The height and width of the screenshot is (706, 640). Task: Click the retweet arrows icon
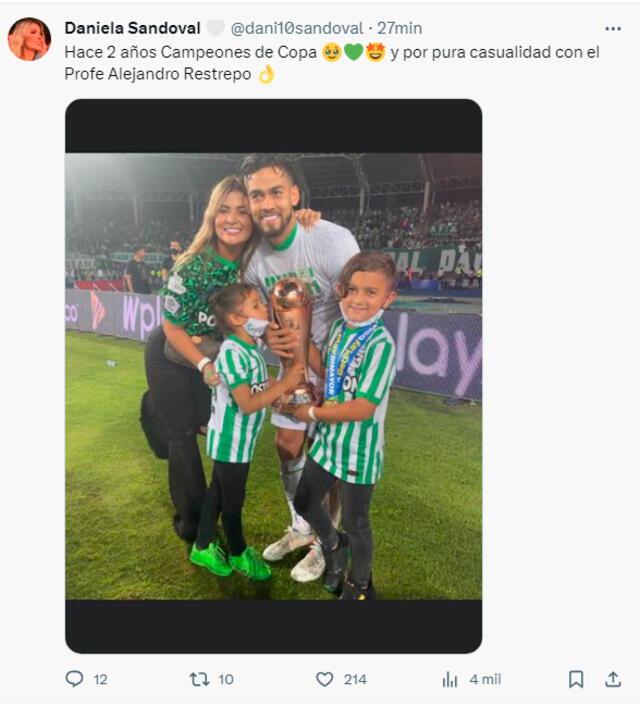click(199, 679)
